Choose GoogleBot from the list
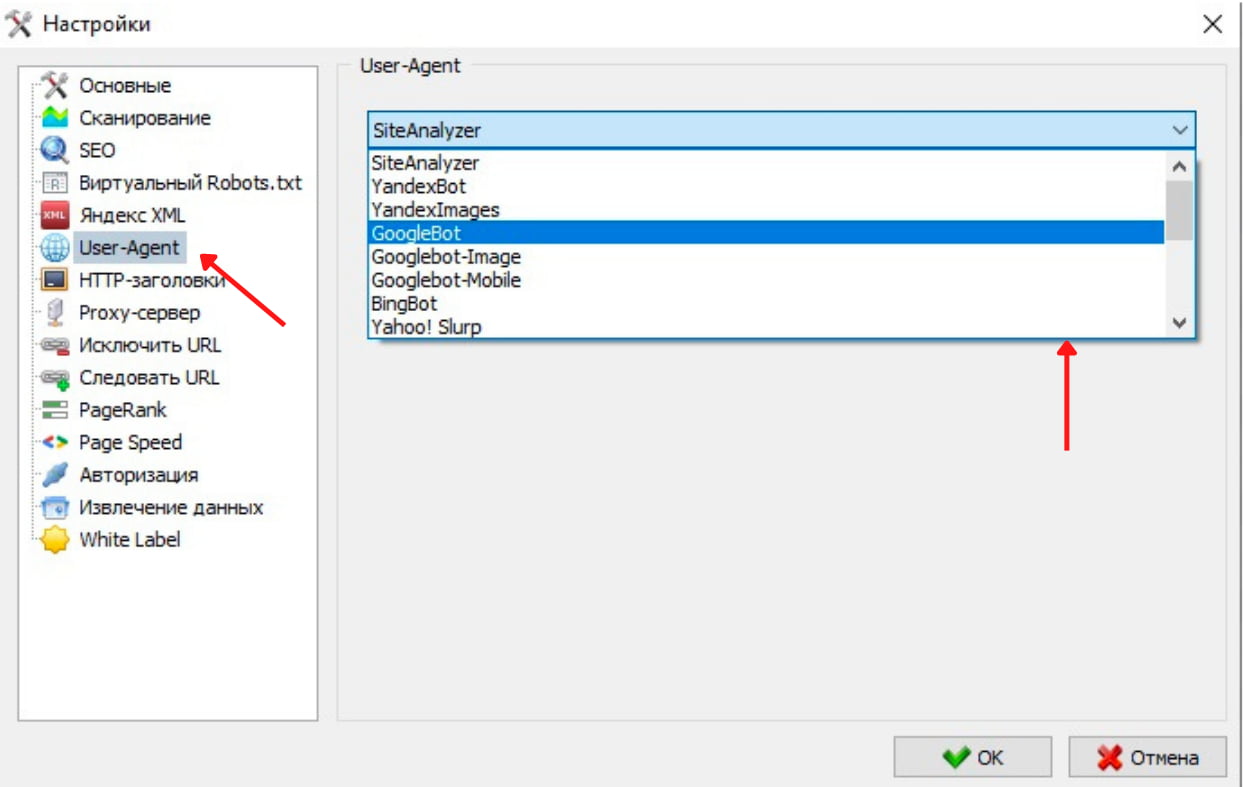 766,232
